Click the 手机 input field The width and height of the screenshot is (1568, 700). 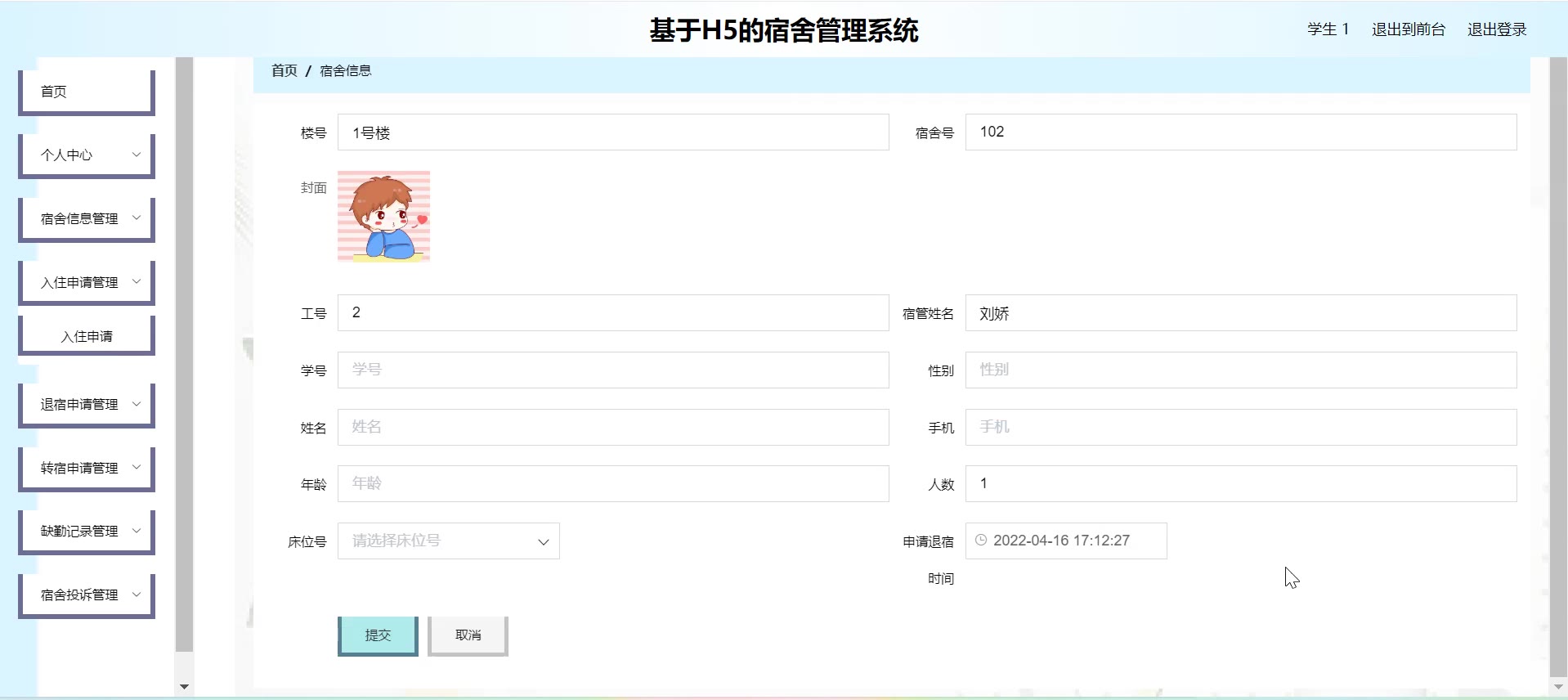(x=1241, y=427)
